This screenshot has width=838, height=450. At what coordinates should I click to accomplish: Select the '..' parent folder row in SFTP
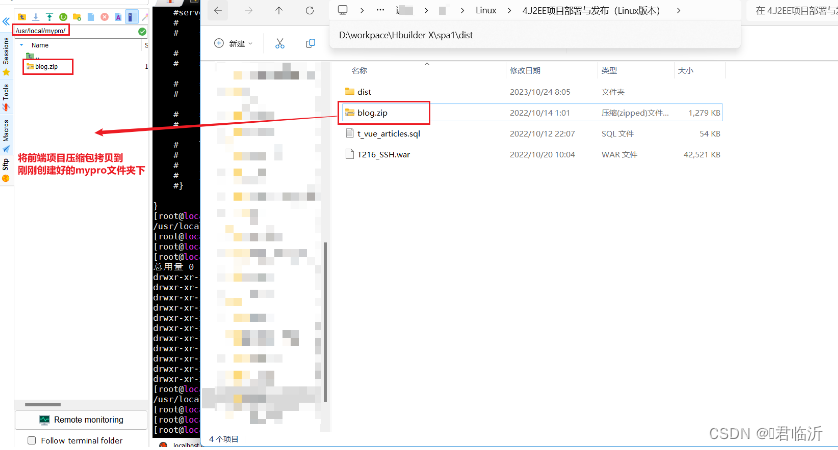pyautogui.click(x=33, y=56)
